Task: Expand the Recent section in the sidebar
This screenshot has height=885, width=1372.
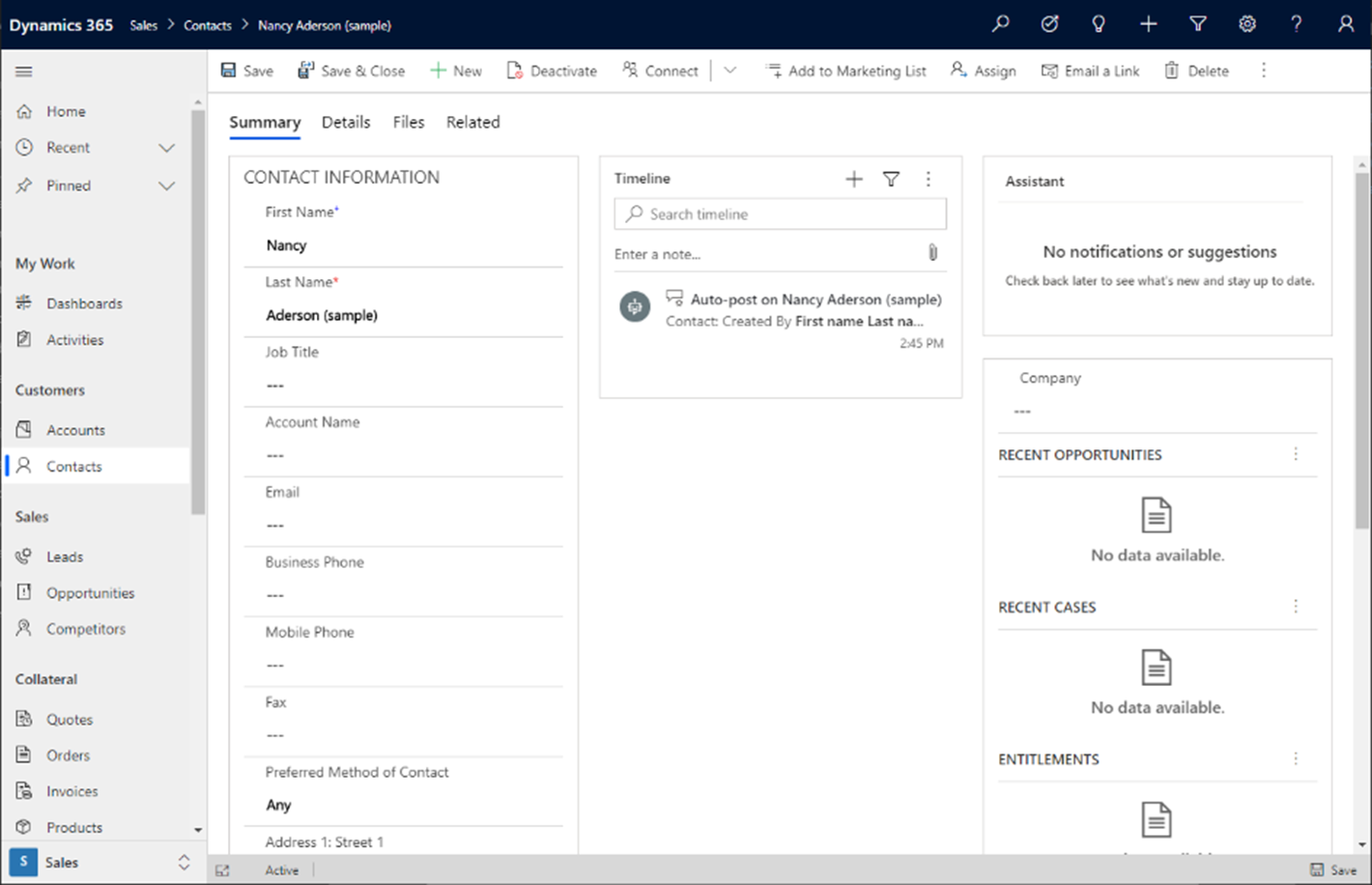Action: pyautogui.click(x=165, y=148)
